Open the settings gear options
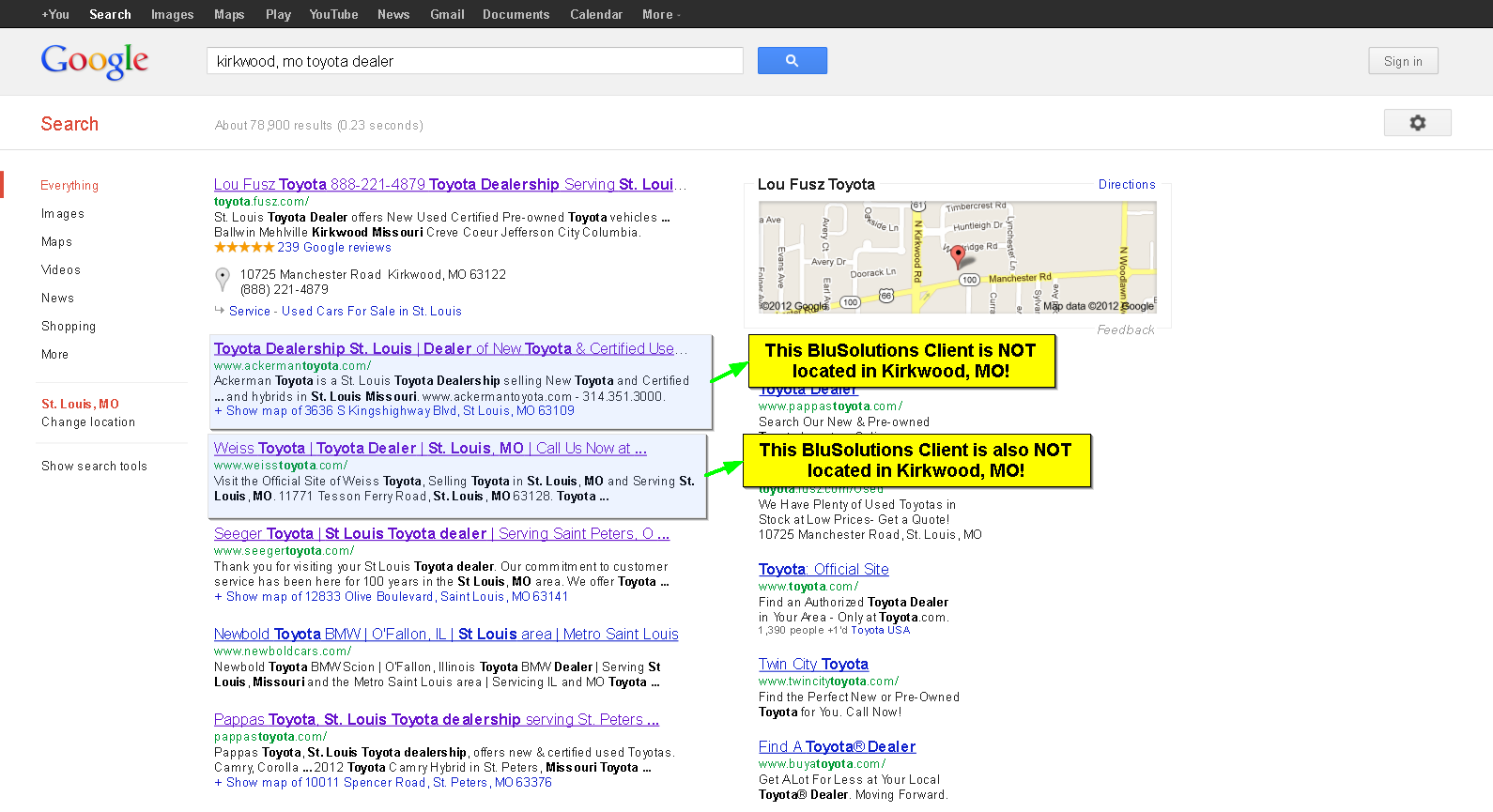This screenshot has height=812, width=1493. [1417, 123]
